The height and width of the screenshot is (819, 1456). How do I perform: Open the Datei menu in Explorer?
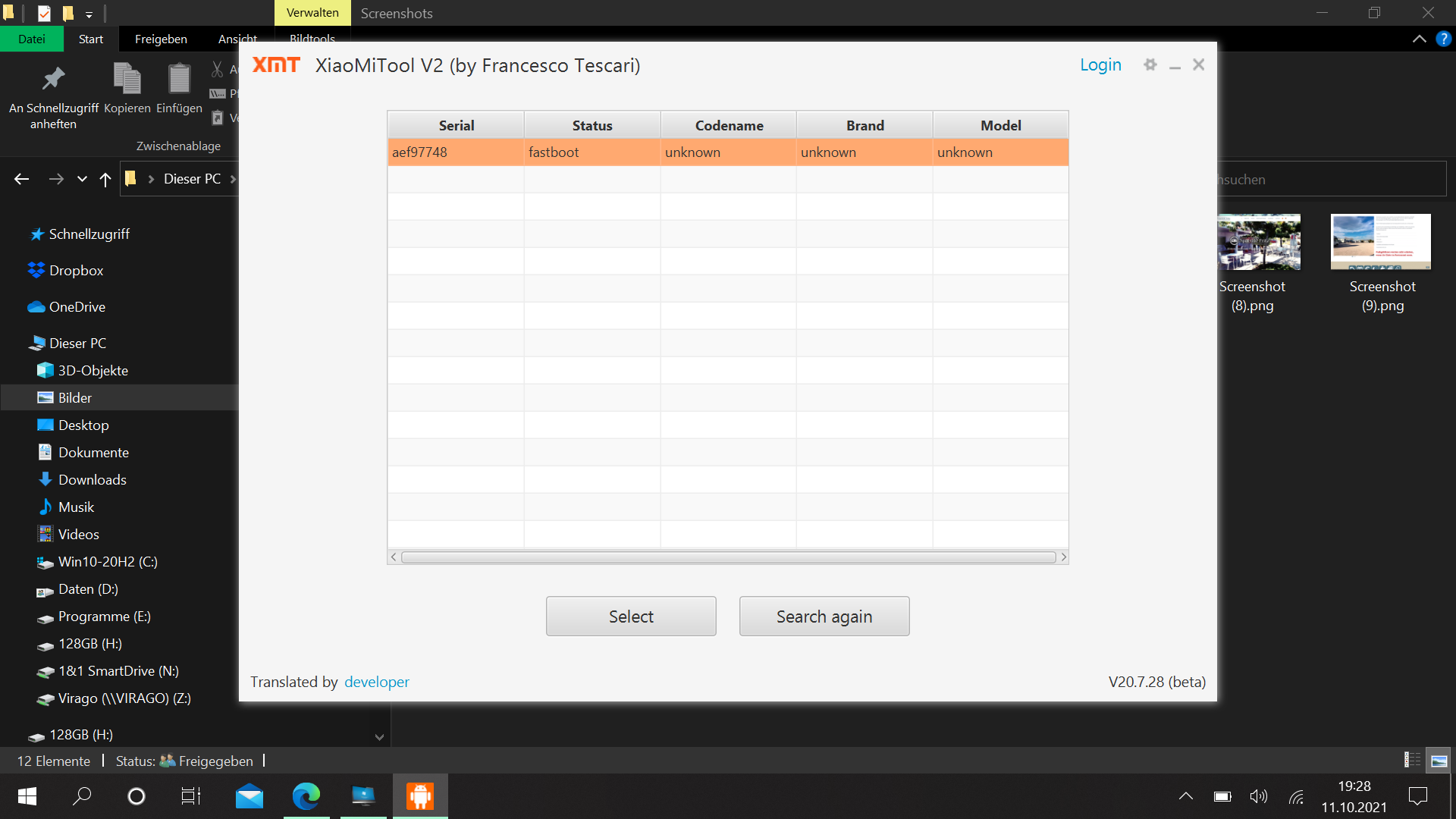click(32, 39)
